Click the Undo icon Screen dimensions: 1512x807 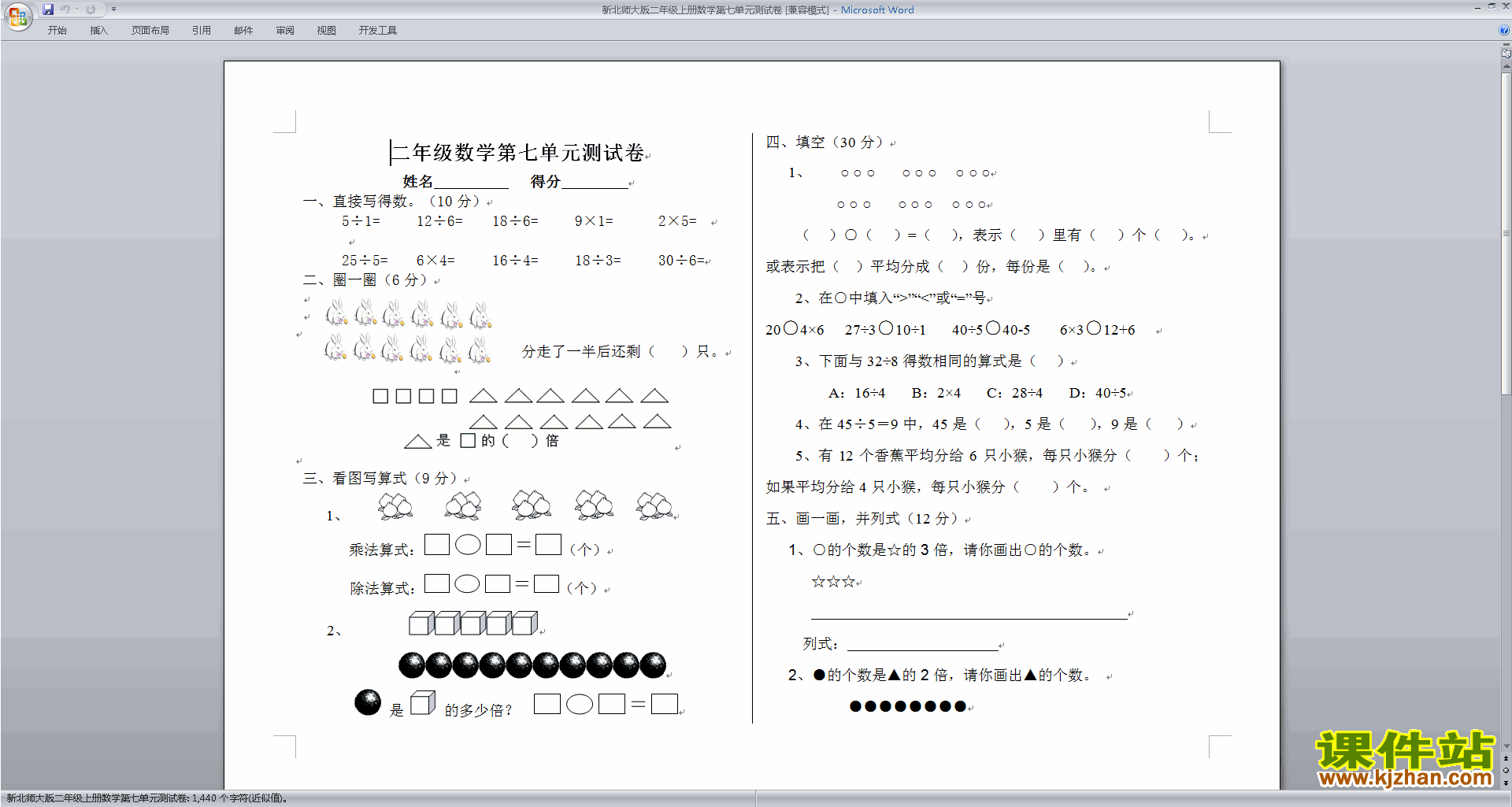pos(65,9)
